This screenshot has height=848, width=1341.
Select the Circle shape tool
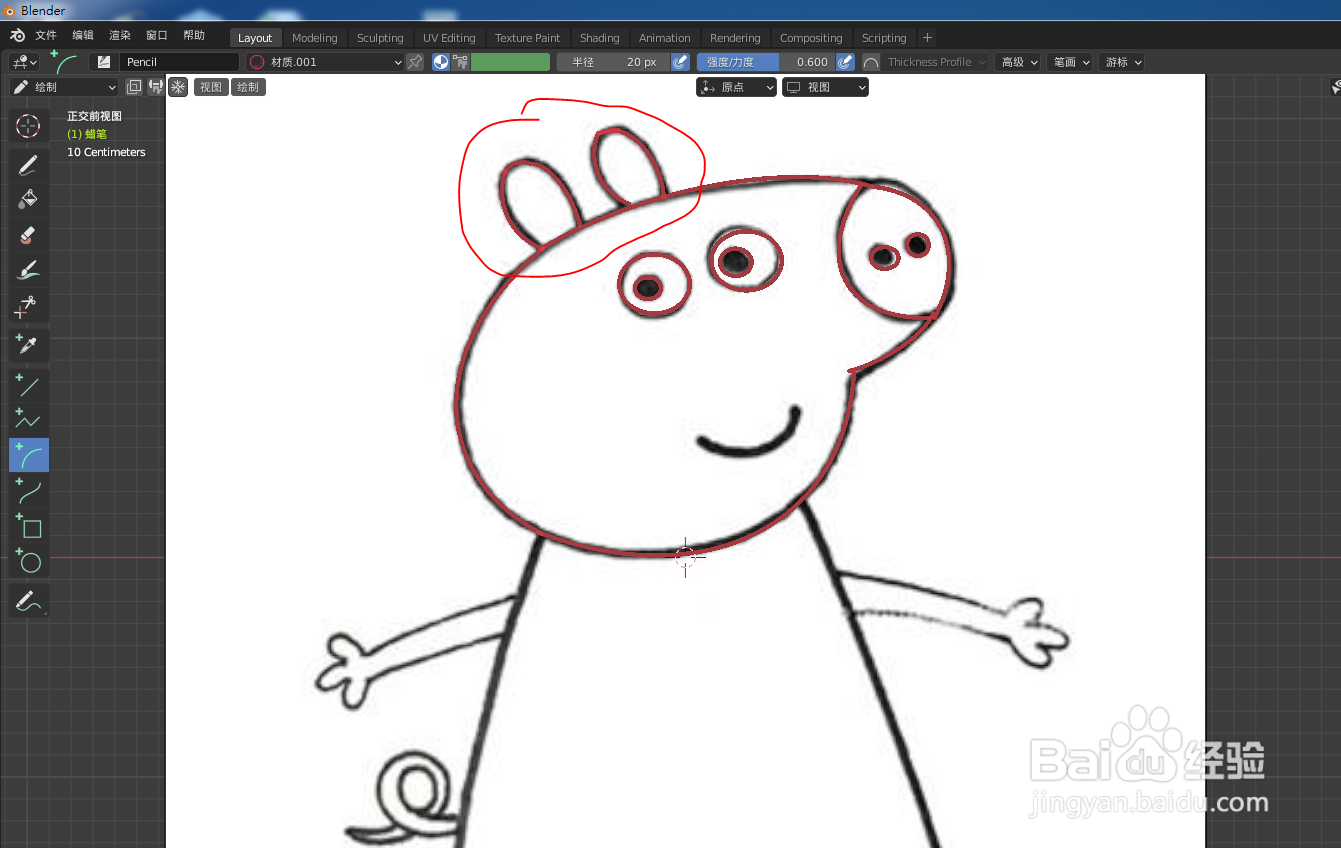point(27,562)
